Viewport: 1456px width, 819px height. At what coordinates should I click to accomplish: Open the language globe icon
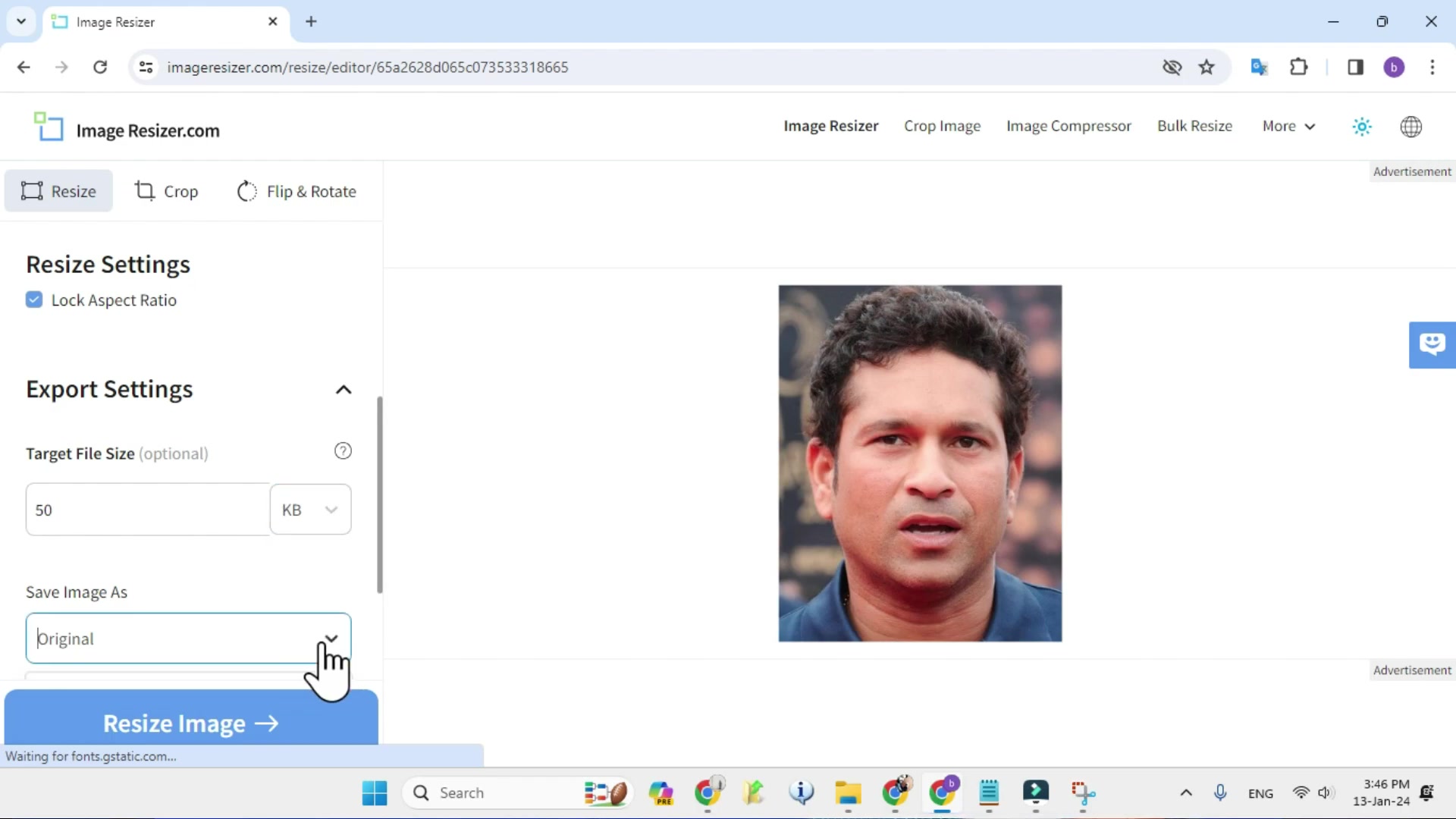(x=1410, y=127)
